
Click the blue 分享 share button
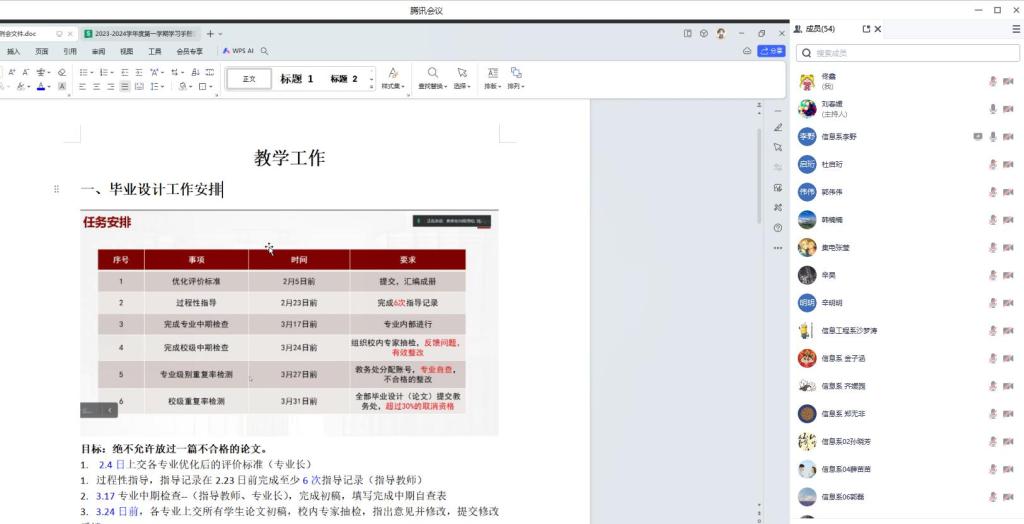[771, 51]
